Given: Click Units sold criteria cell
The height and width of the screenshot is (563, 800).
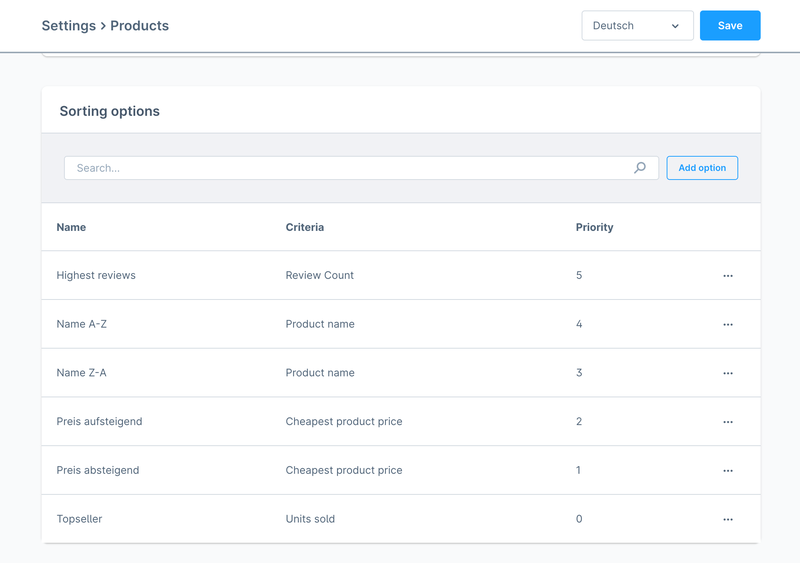Looking at the screenshot, I should pyautogui.click(x=310, y=519).
